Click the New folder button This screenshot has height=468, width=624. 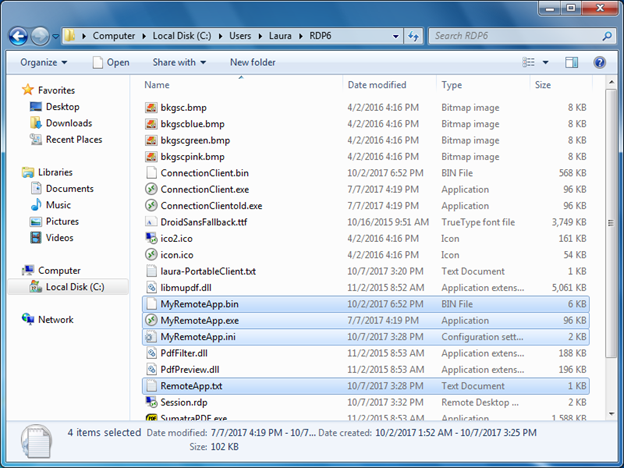pos(252,62)
